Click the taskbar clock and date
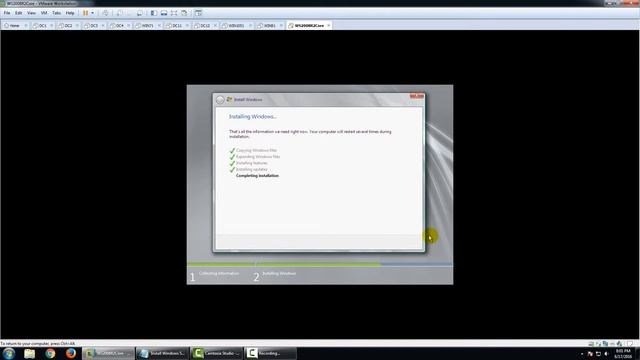640x360 pixels. click(623, 353)
